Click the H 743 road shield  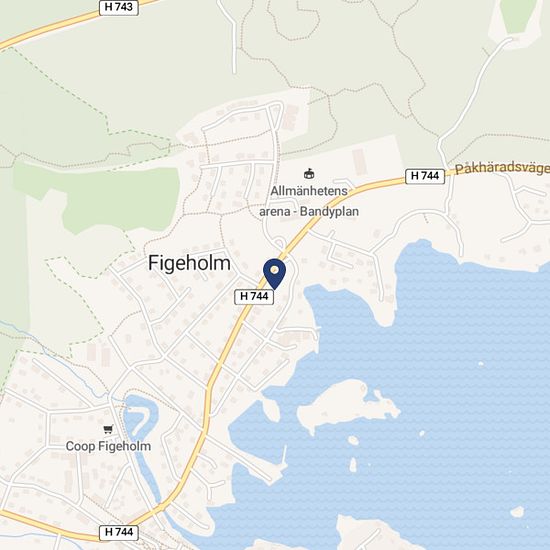click(119, 7)
